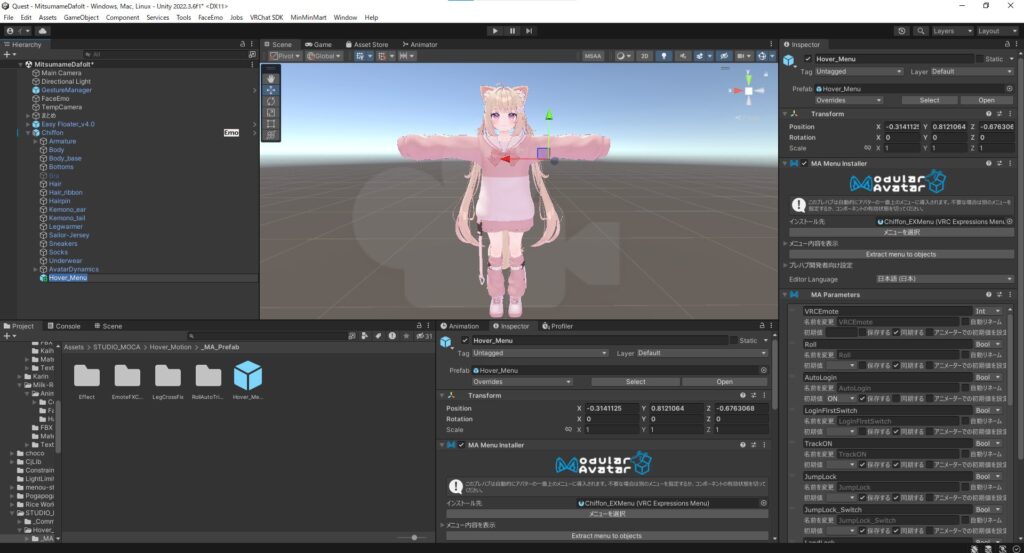Uncheck the Hover_Menu active checkbox in the Inspector
Viewport: 1024px width, 553px height.
click(x=807, y=60)
